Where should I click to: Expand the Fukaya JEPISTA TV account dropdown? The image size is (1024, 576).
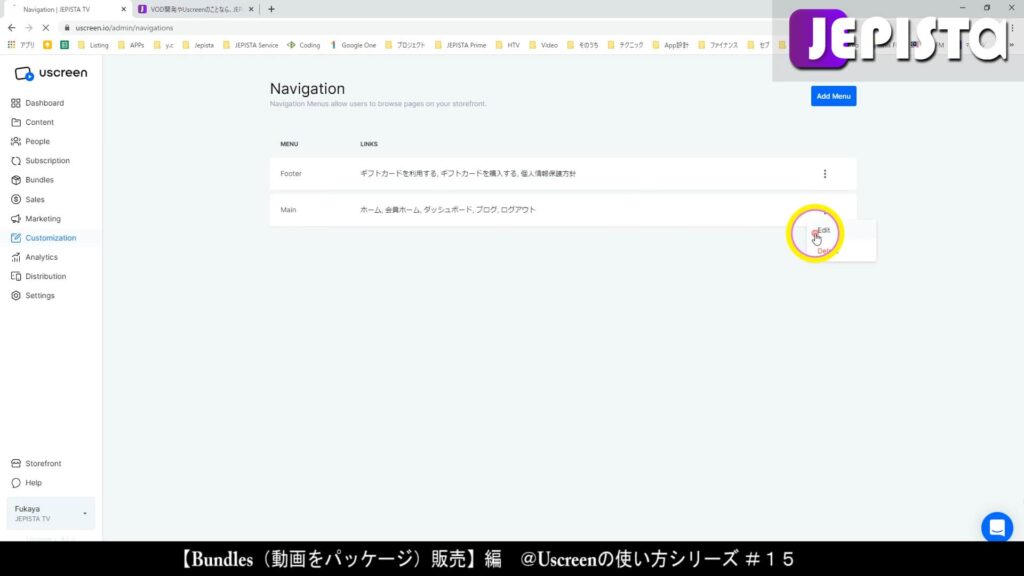click(x=50, y=513)
